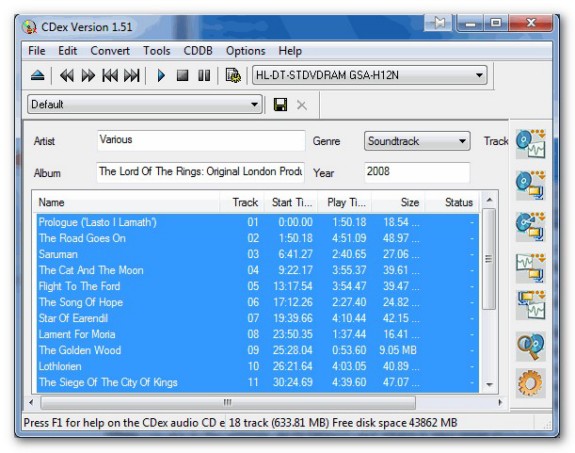Click the vertical scrollbar thumb of track list
The height and width of the screenshot is (453, 575).
click(488, 259)
